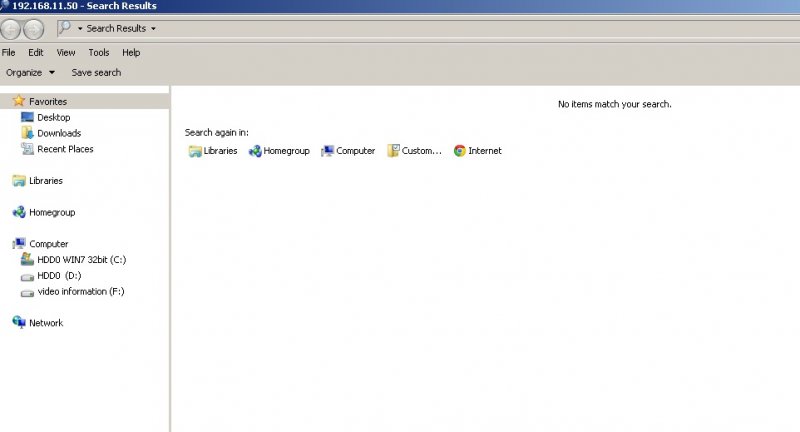
Task: Click the Desktop icon in Favorites
Action: (x=27, y=117)
